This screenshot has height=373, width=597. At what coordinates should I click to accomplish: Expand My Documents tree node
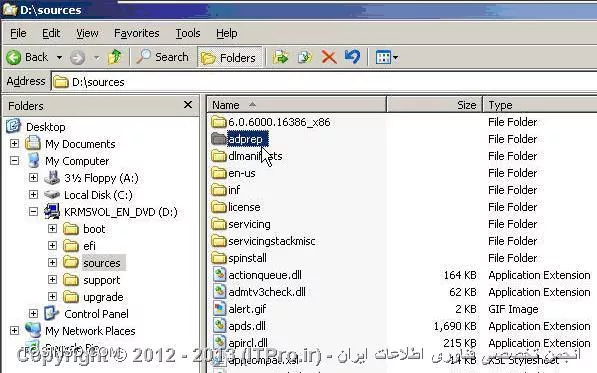pyautogui.click(x=14, y=143)
